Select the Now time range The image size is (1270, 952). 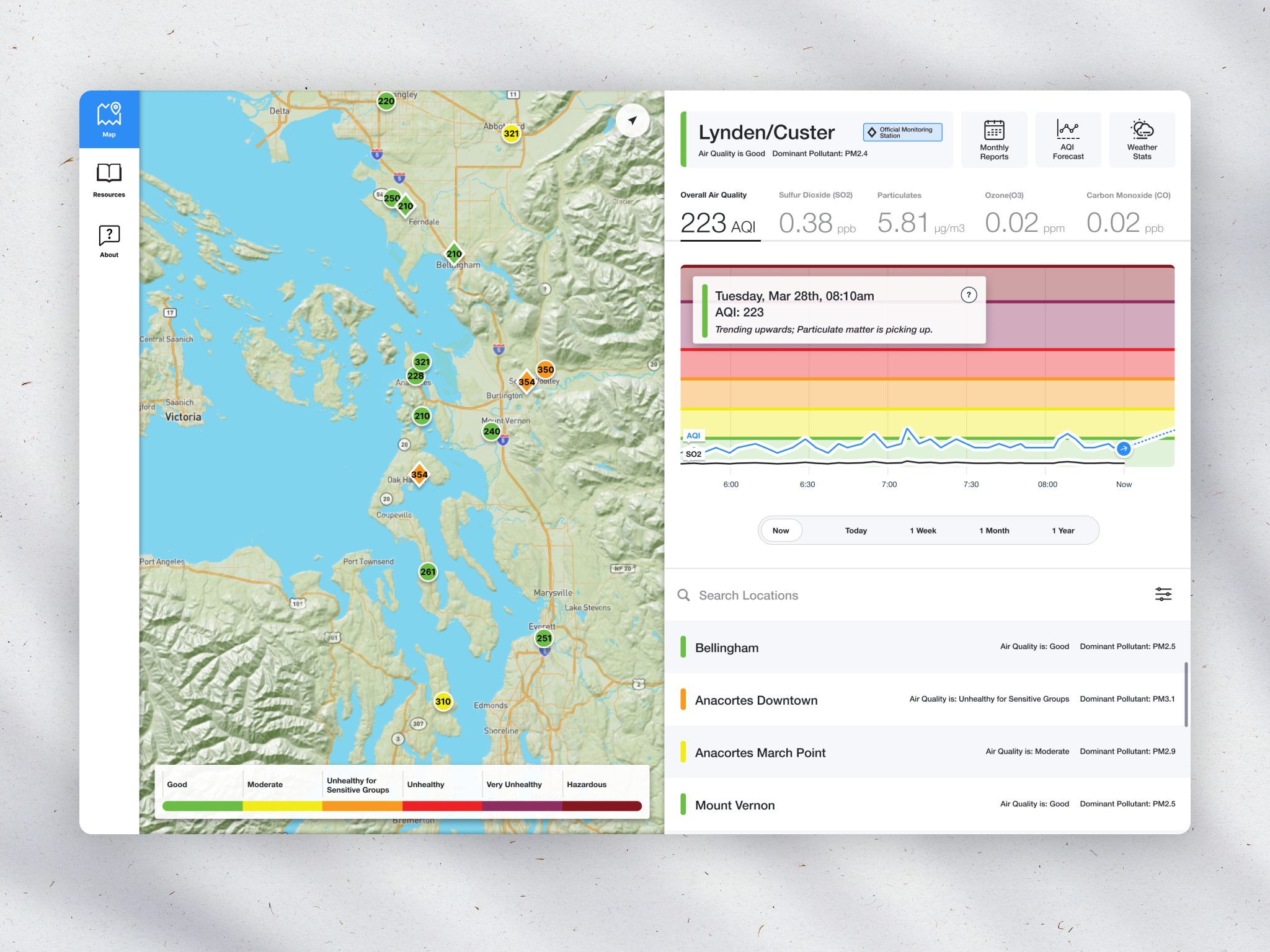[x=781, y=531]
